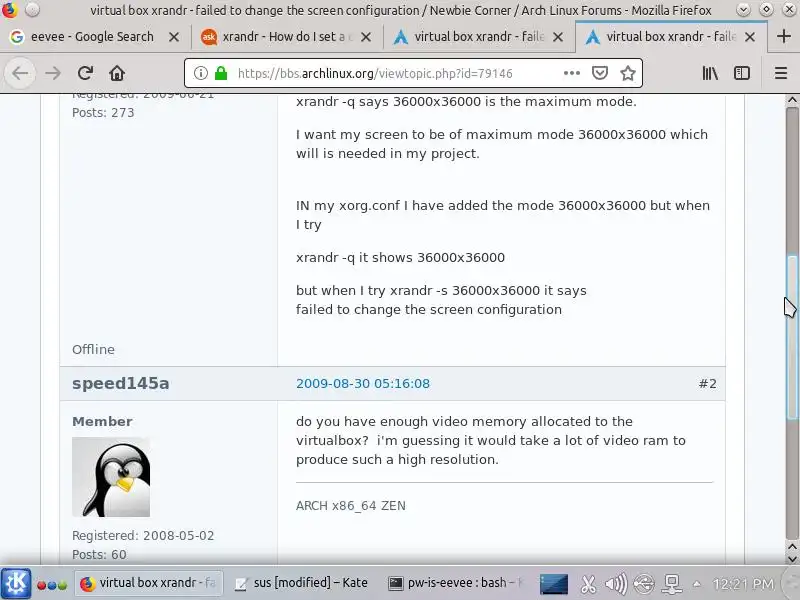Switch to xrandr How do I set tab
The height and width of the screenshot is (600, 800).
pos(287,37)
